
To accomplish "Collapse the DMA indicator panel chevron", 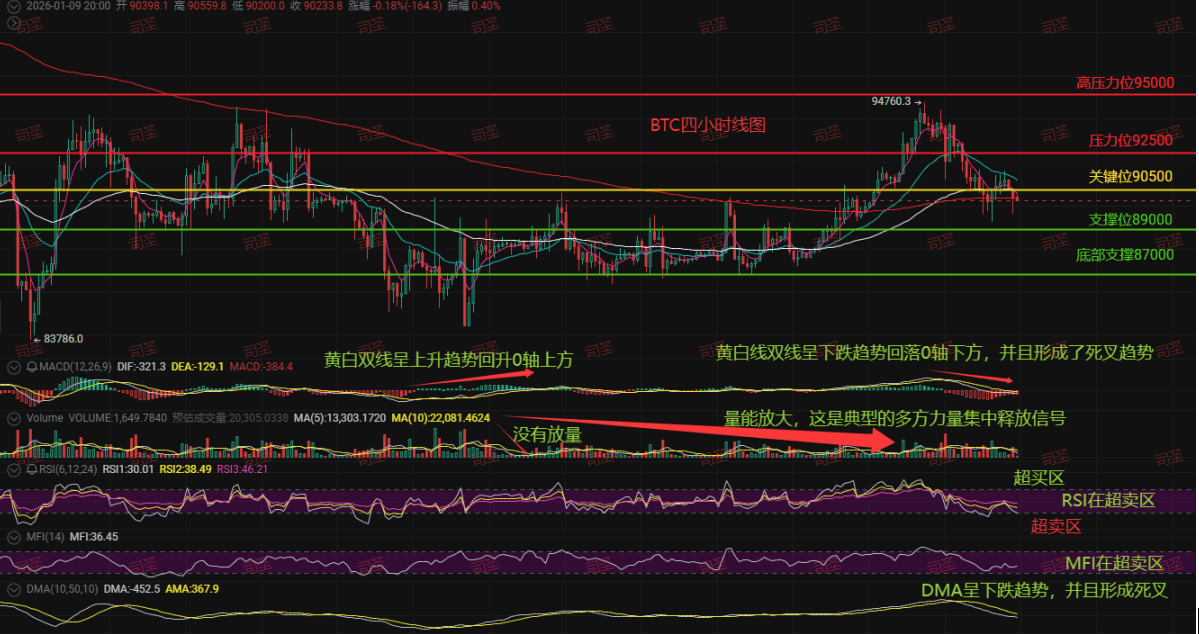I will [13, 589].
